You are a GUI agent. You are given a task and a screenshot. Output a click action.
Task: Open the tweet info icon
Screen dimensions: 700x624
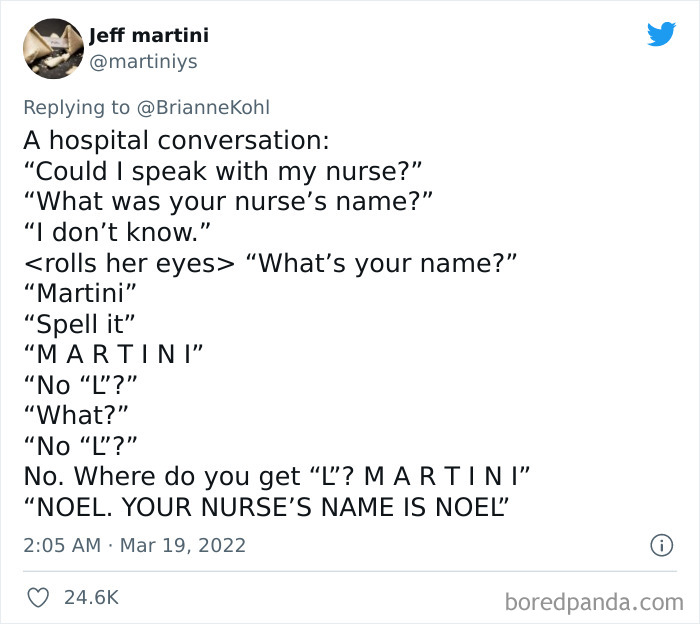[x=661, y=545]
